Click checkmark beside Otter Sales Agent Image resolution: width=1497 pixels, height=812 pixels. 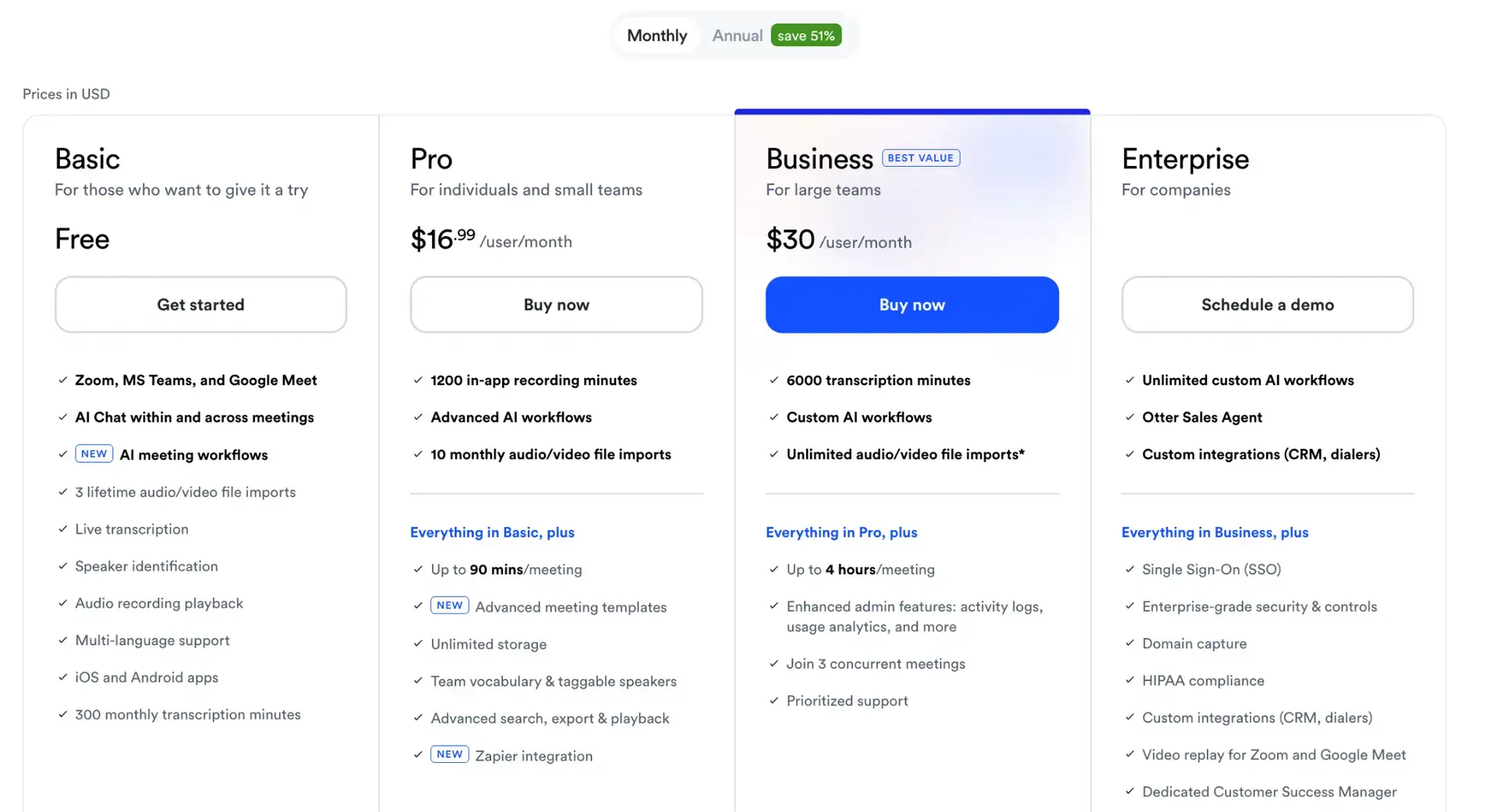pyautogui.click(x=1130, y=417)
